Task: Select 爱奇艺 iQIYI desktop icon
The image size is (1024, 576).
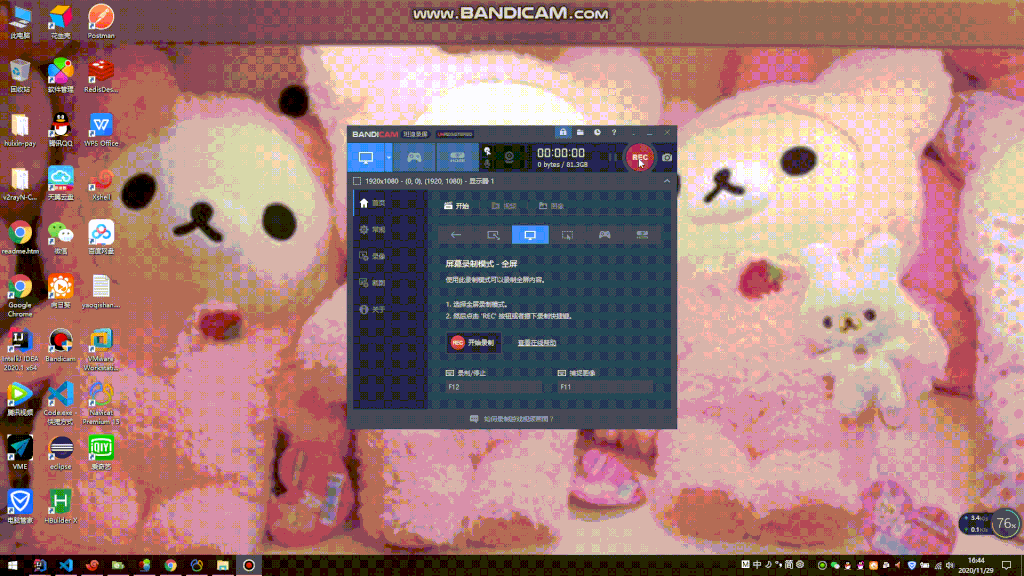Action: pyautogui.click(x=101, y=453)
